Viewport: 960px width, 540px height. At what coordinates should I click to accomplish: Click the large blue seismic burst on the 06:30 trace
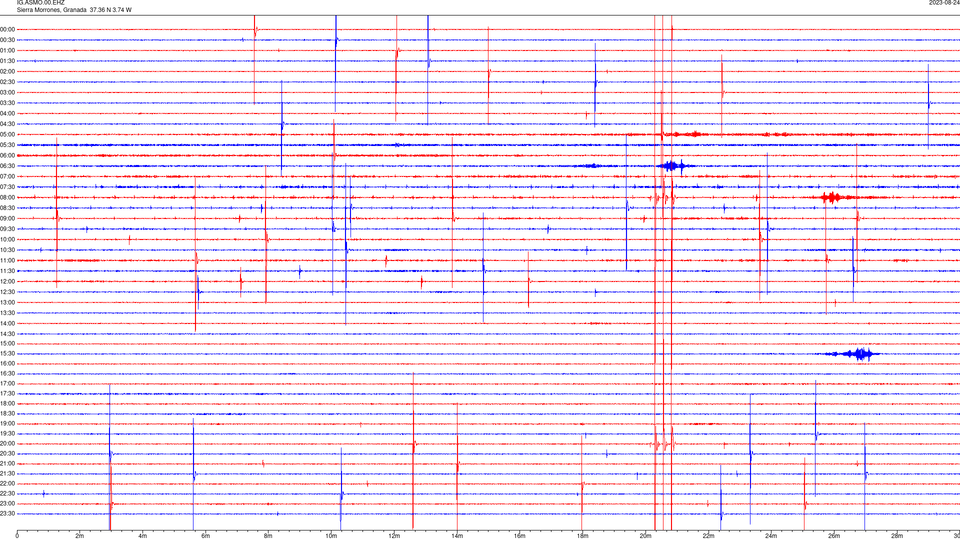(x=675, y=166)
